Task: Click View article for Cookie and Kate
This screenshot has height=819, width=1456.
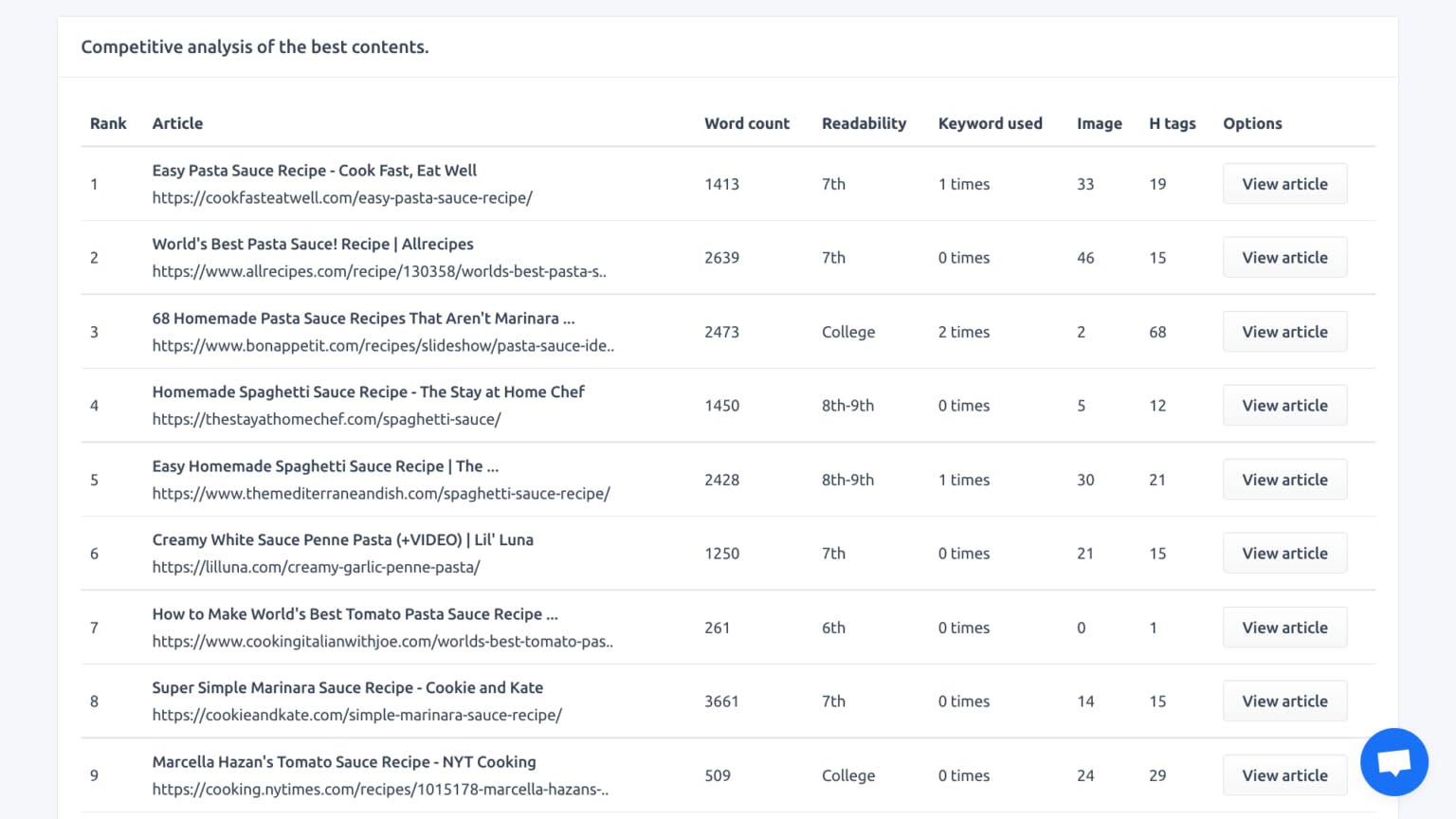Action: coord(1284,701)
